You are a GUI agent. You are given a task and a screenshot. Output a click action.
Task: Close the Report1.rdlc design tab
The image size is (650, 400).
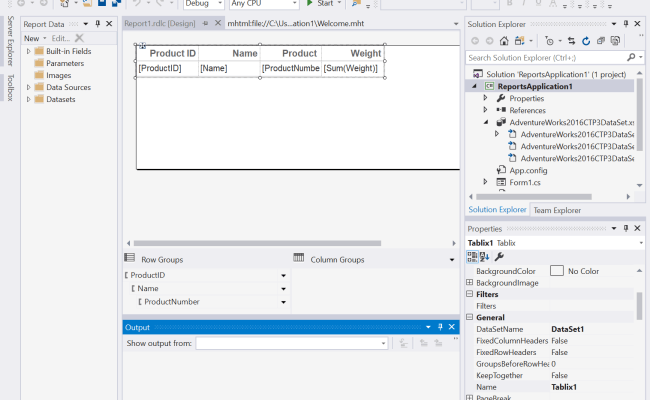pos(218,23)
